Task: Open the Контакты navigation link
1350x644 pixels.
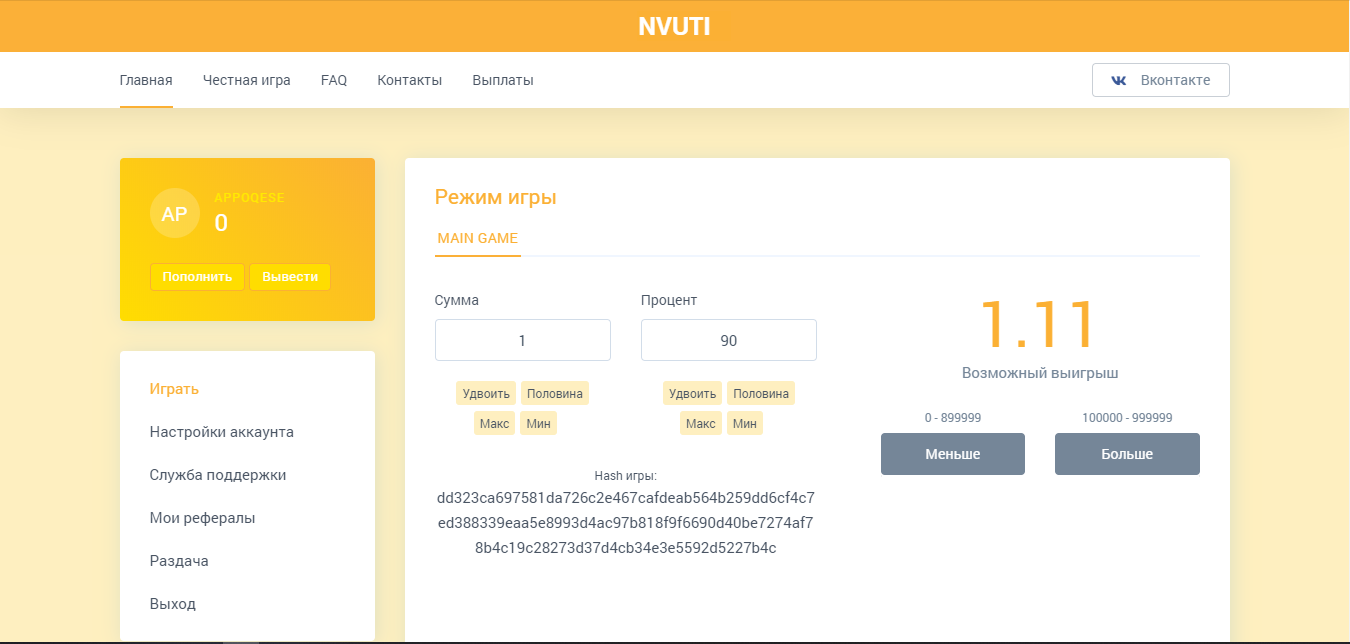Action: (410, 80)
